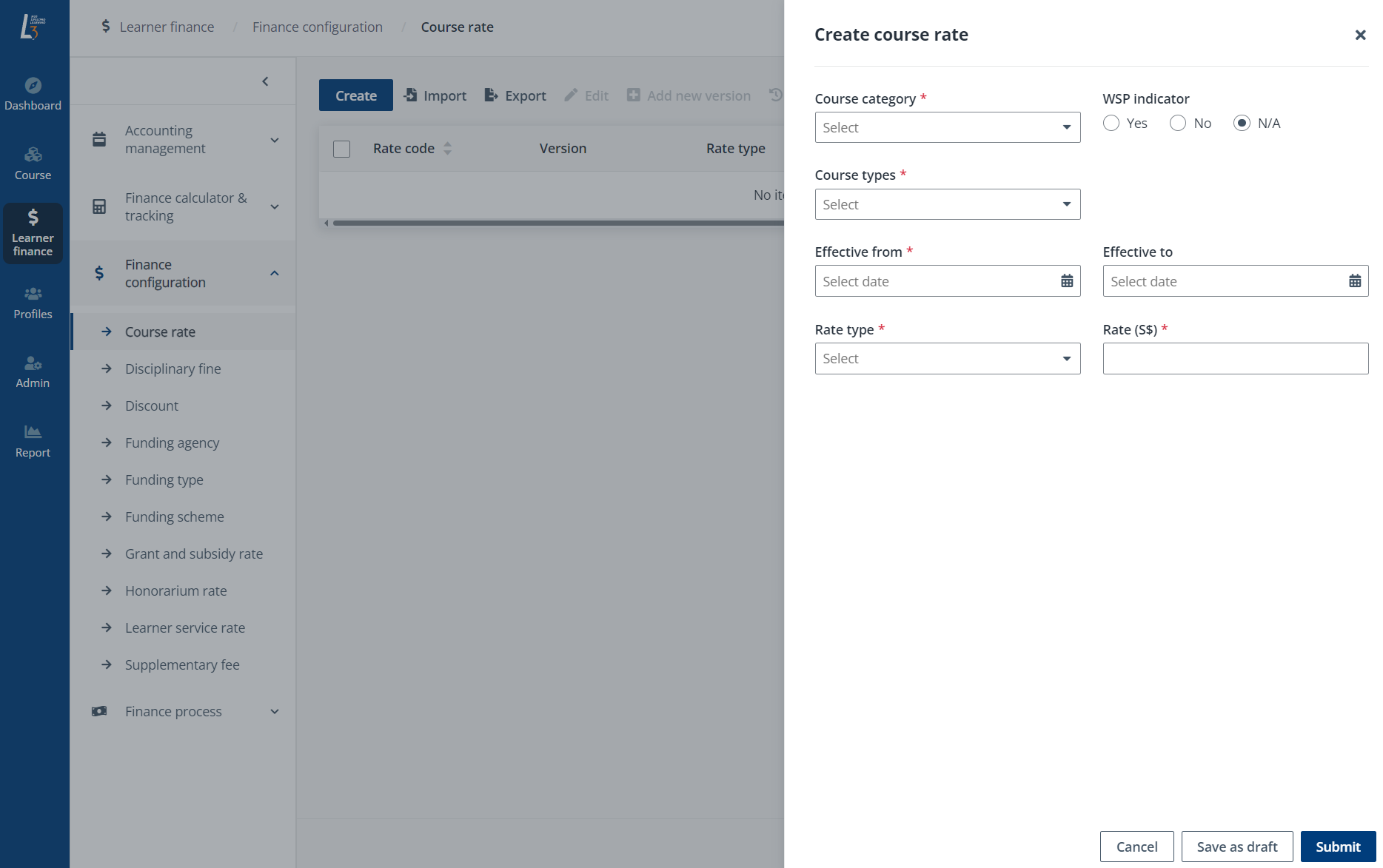Submit the course rate form

(x=1337, y=847)
